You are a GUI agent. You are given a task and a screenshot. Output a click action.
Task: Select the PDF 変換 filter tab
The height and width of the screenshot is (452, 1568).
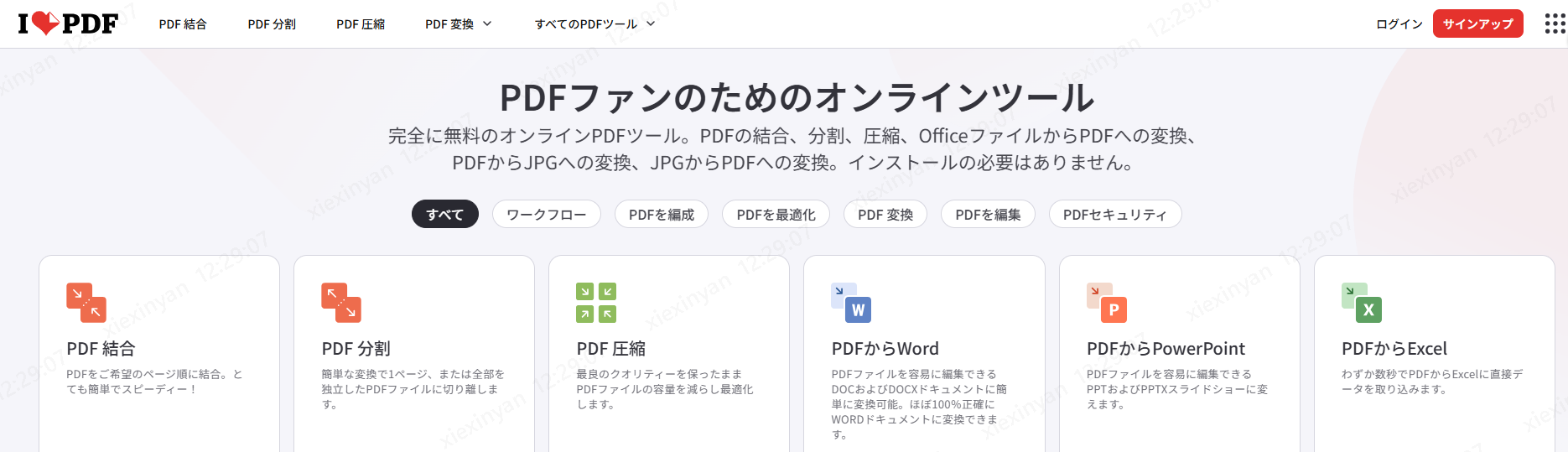pos(885,214)
